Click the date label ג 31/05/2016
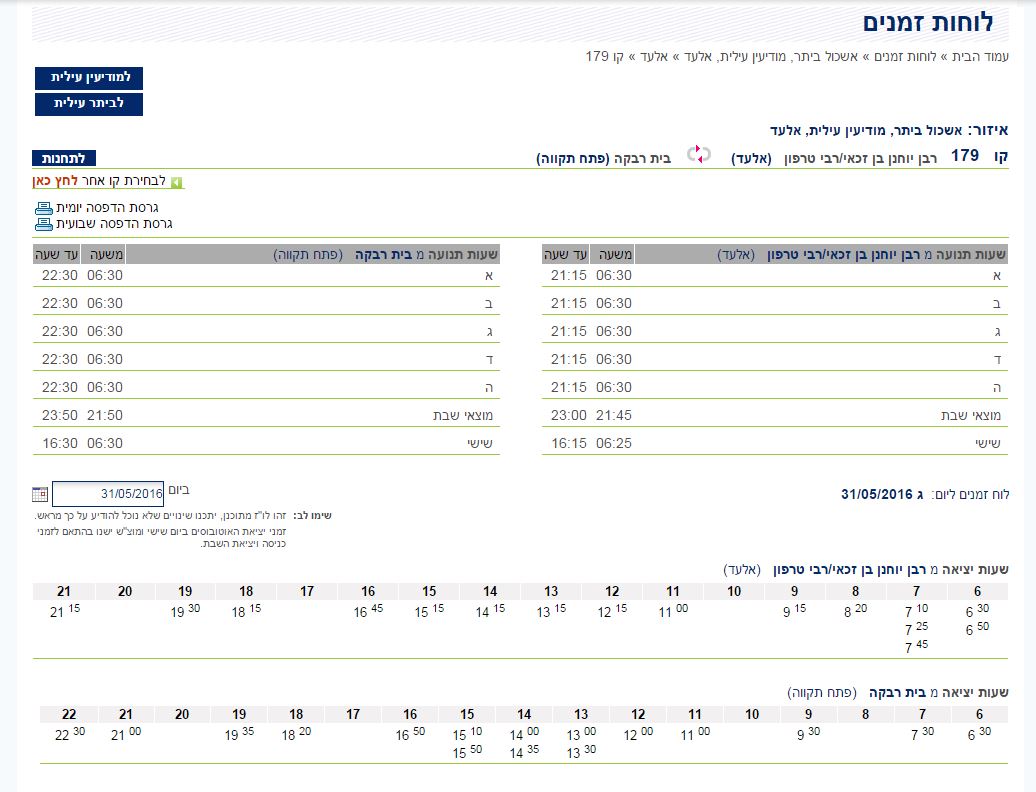The image size is (1036, 792). 882,494
